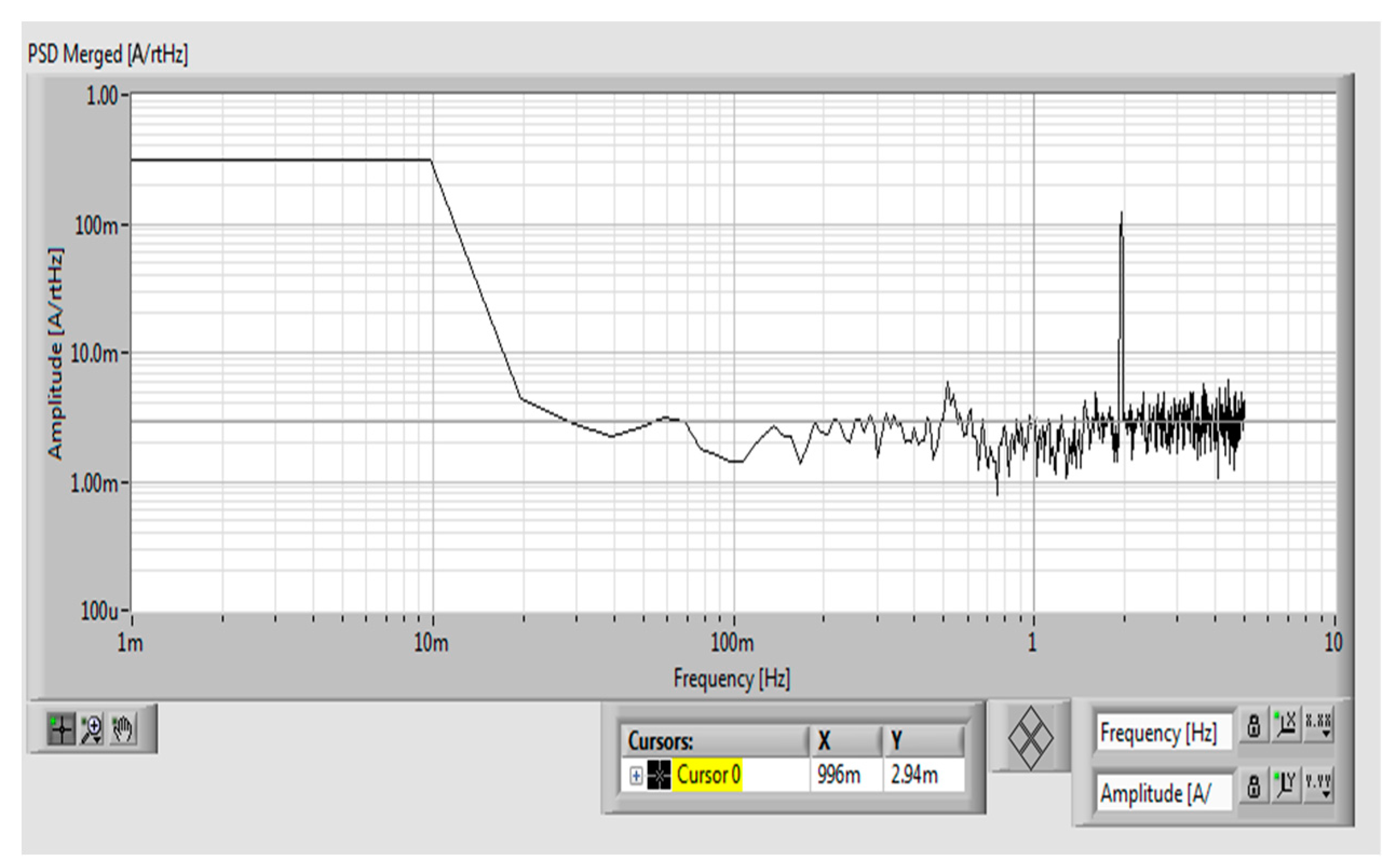Click the diamond cursor mover pad

(1031, 739)
